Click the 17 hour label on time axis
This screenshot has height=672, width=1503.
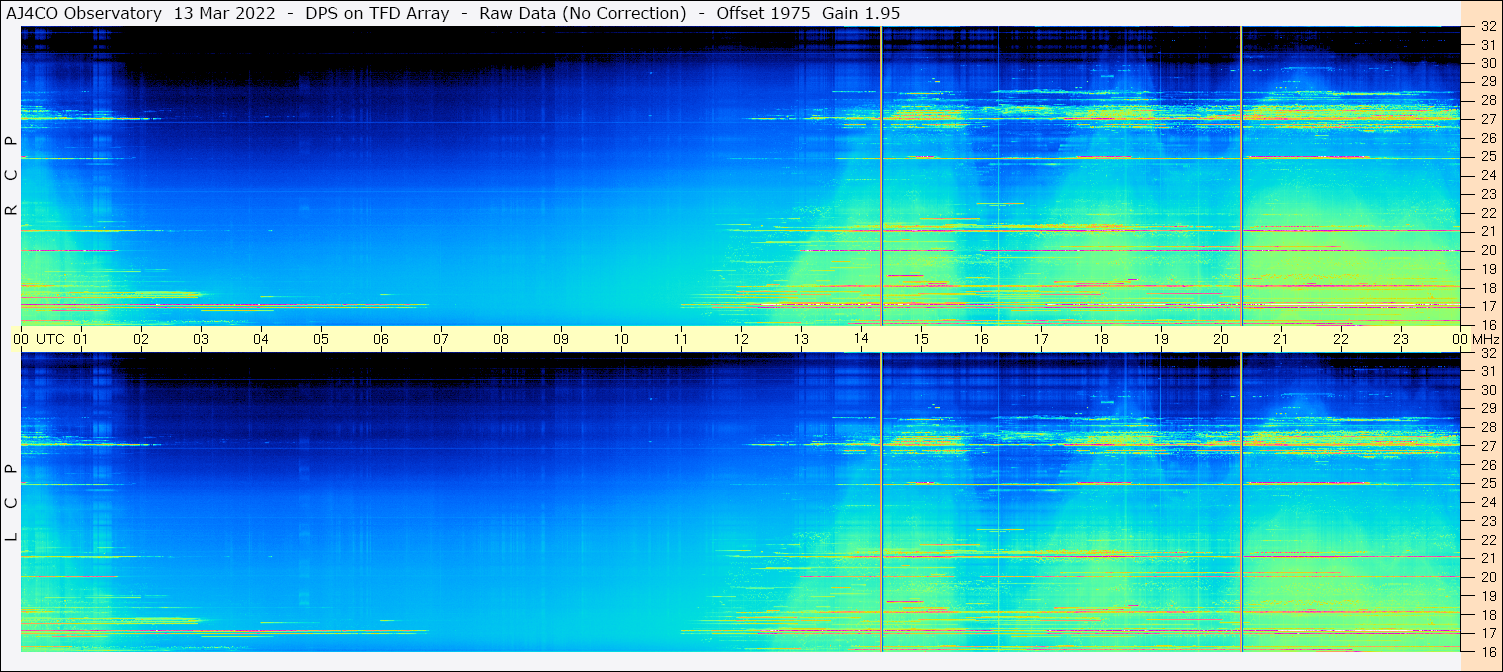(x=1041, y=339)
